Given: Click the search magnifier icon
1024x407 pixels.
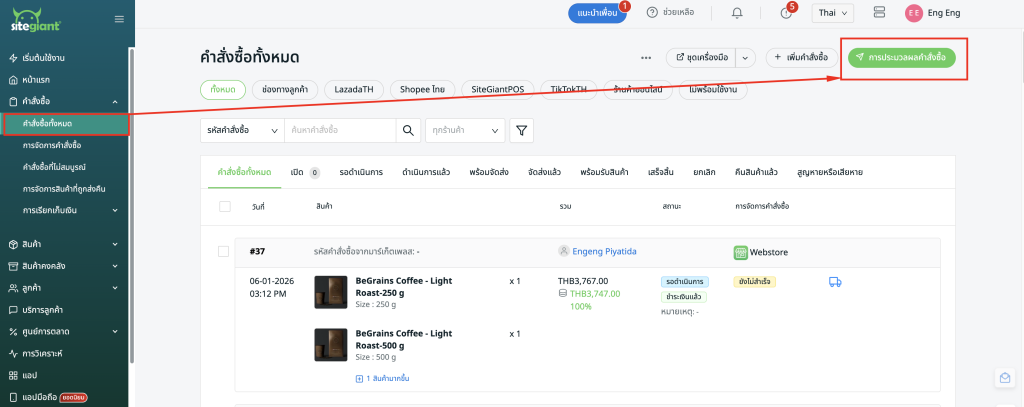Looking at the screenshot, I should (407, 130).
